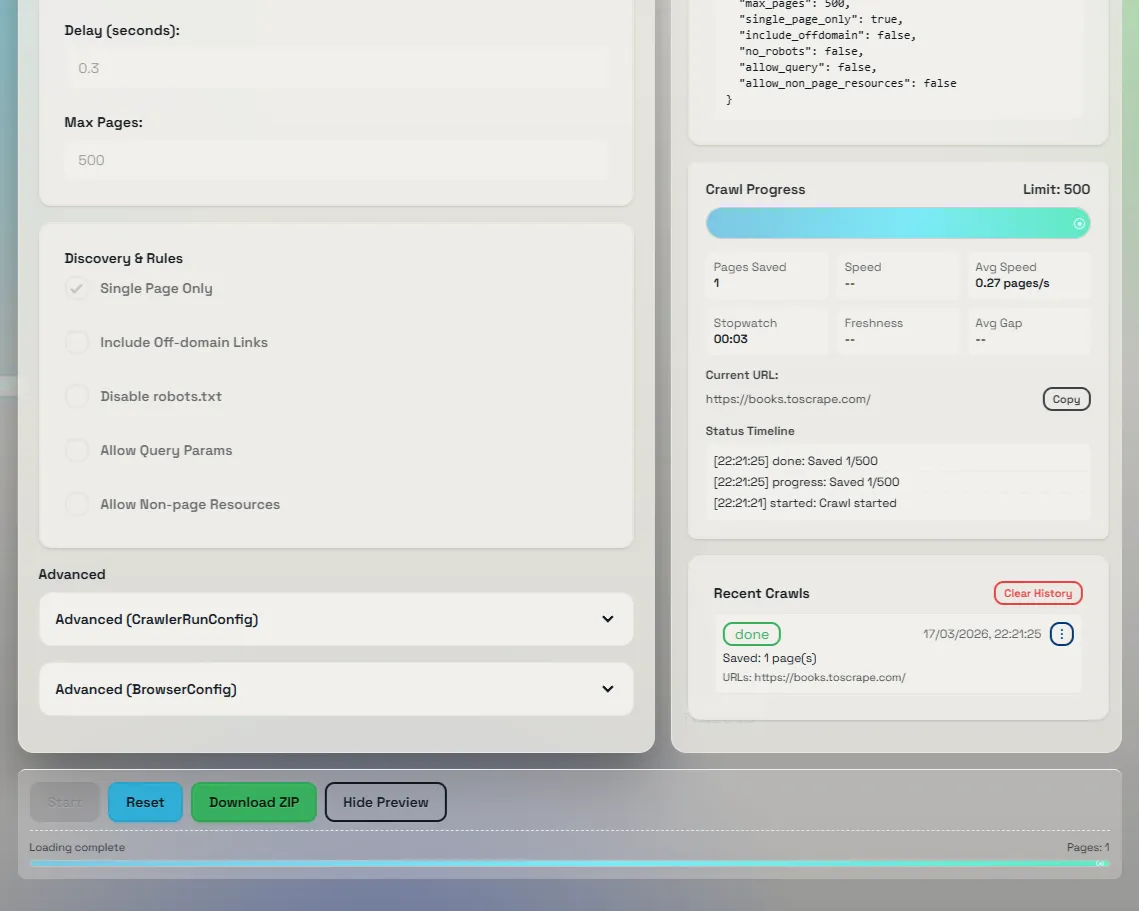This screenshot has width=1139, height=911.
Task: Click the recent crawl URLs line
Action: [814, 677]
